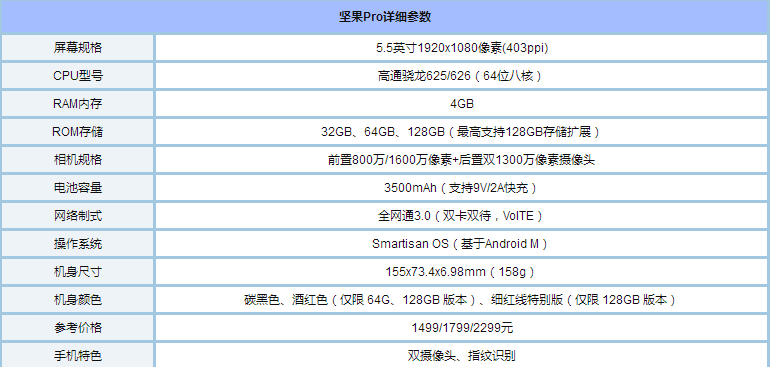Select the 相机规格 label cell
770x367 pixels.
tap(78, 160)
